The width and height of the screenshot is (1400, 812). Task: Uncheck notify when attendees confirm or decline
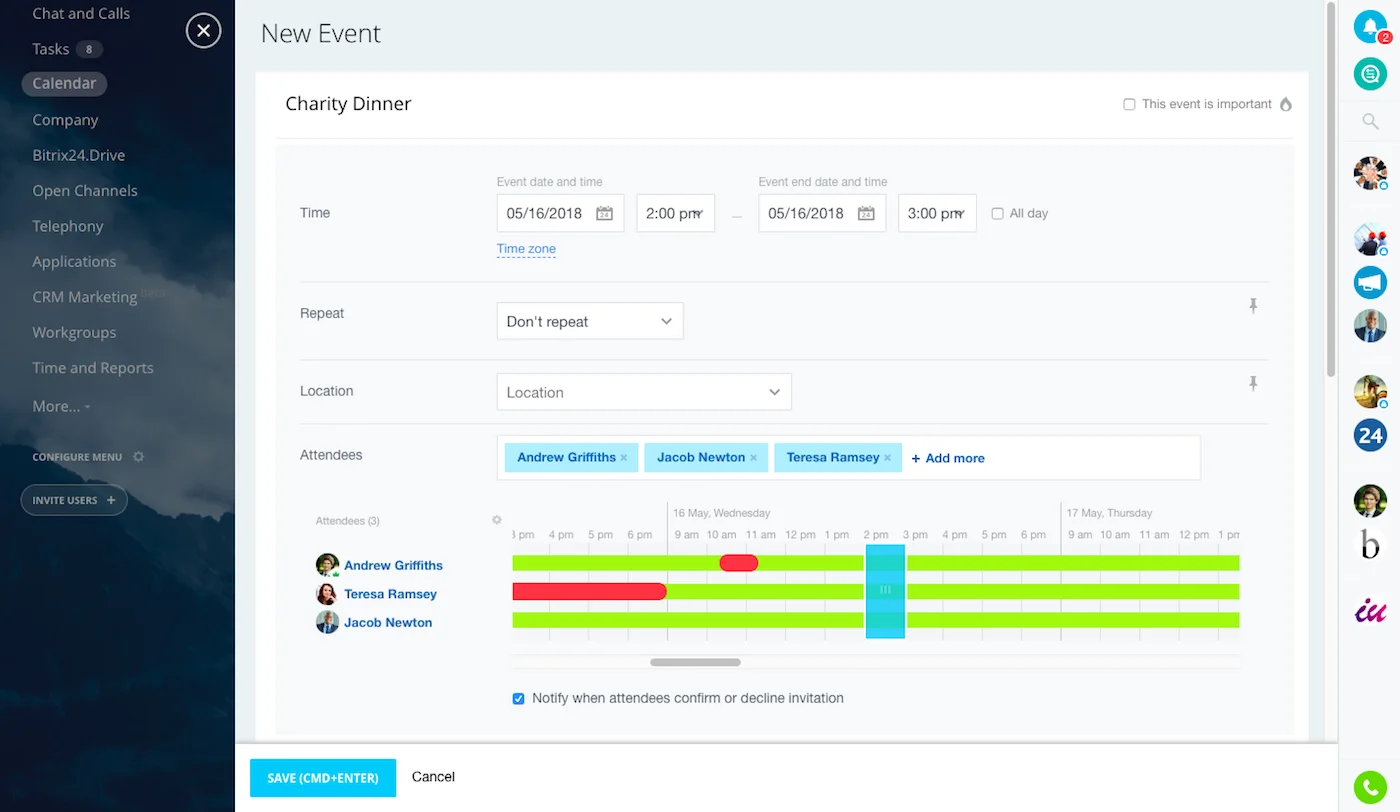518,699
